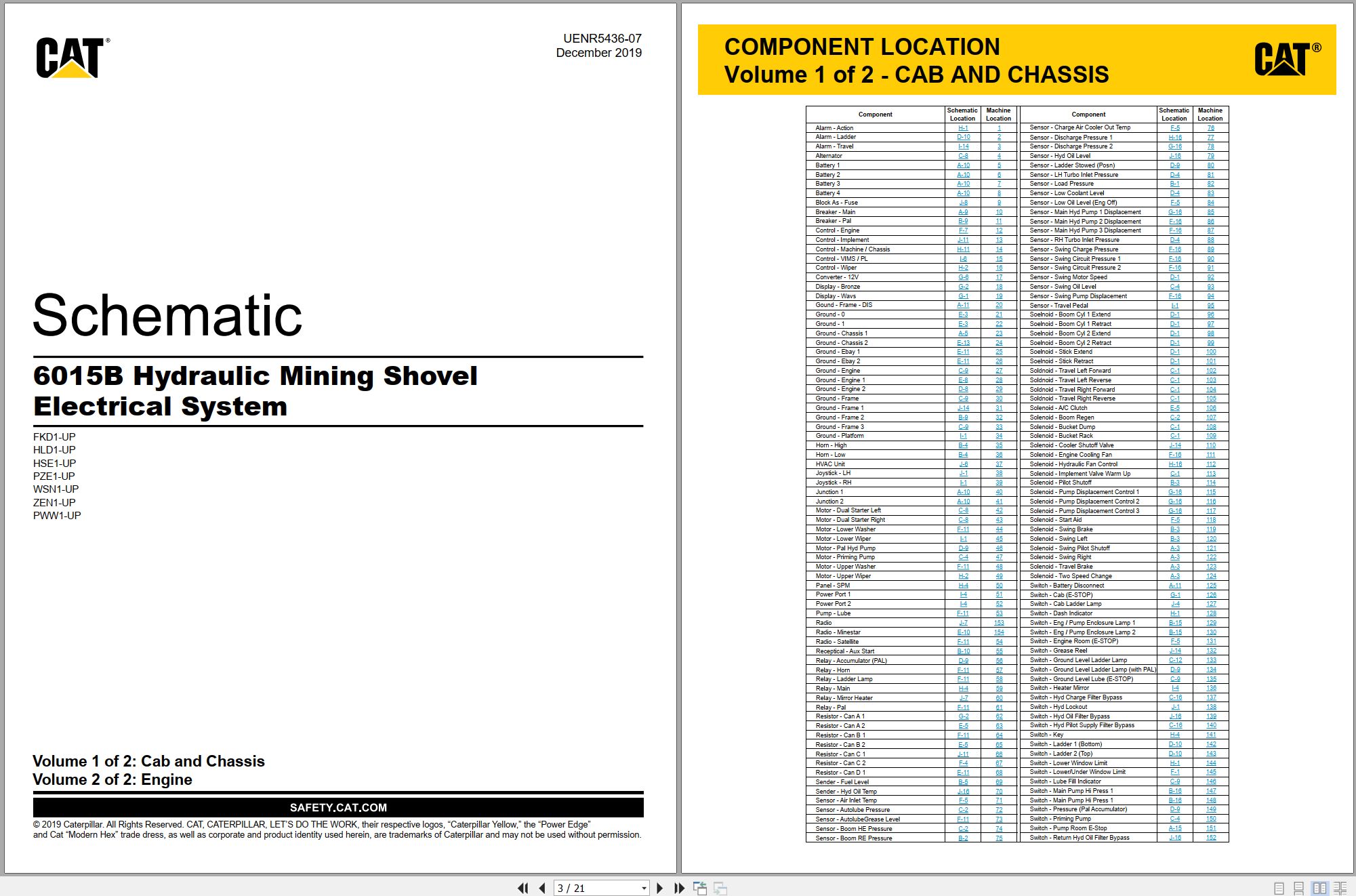This screenshot has width=1356, height=896.
Task: Click the PWW1-UP serial prefix
Action: click(x=57, y=516)
